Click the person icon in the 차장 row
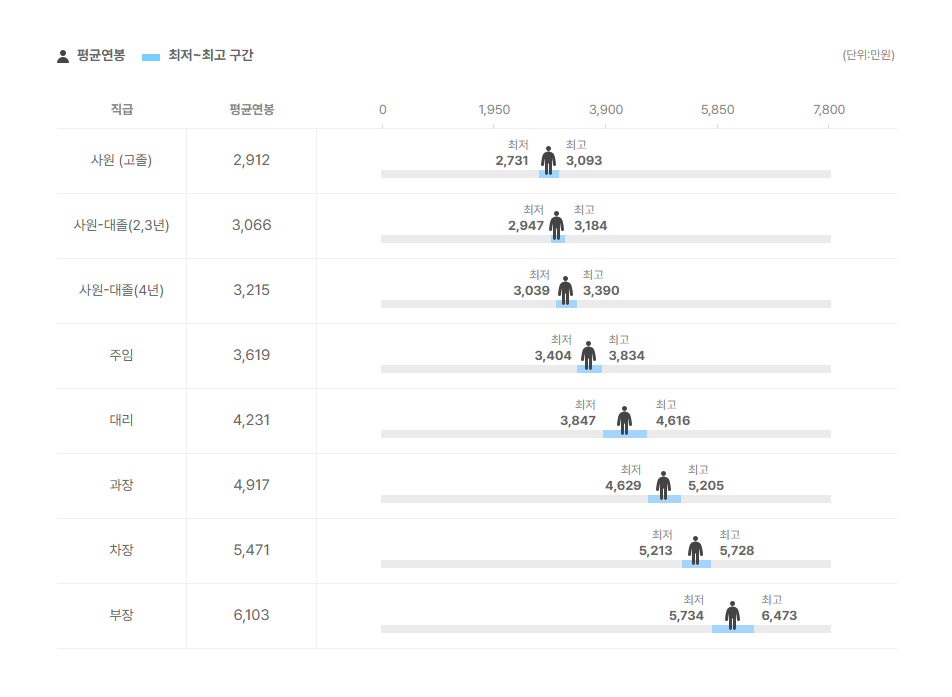The width and height of the screenshot is (952, 697). point(696,550)
